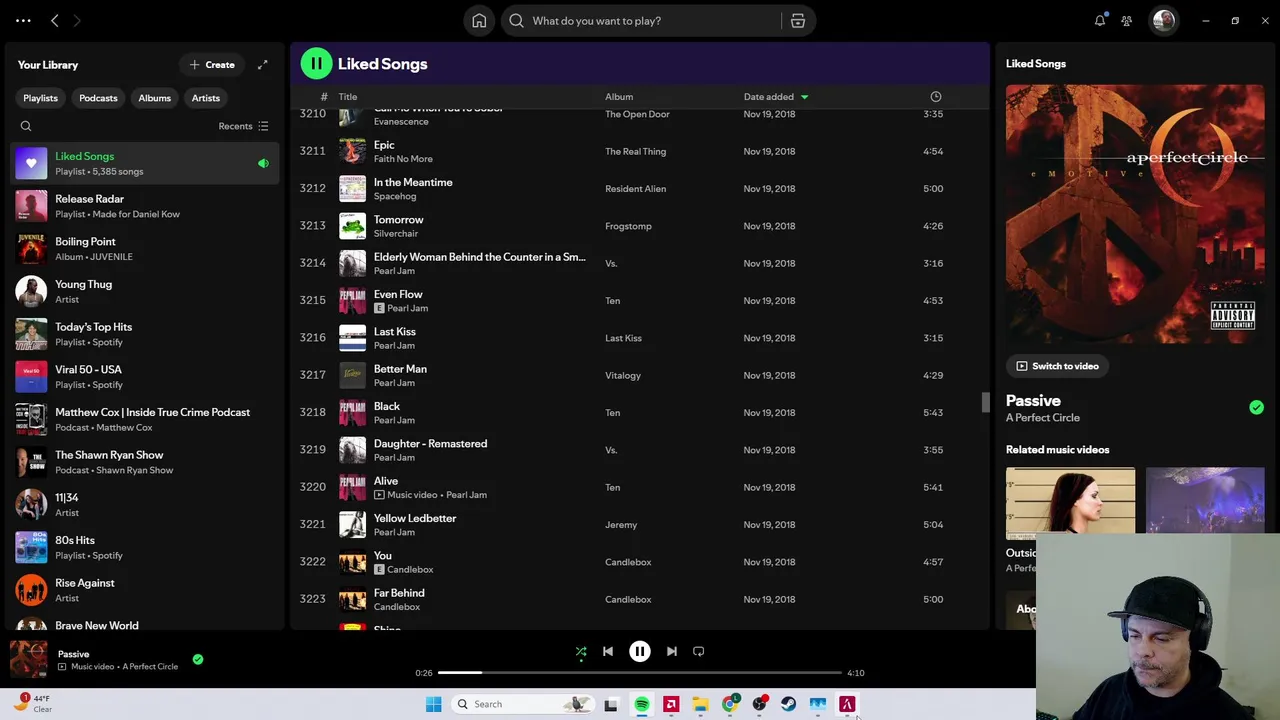Screen dimensions: 1280x720
Task: Toggle repeat in the player bar
Action: (x=699, y=652)
